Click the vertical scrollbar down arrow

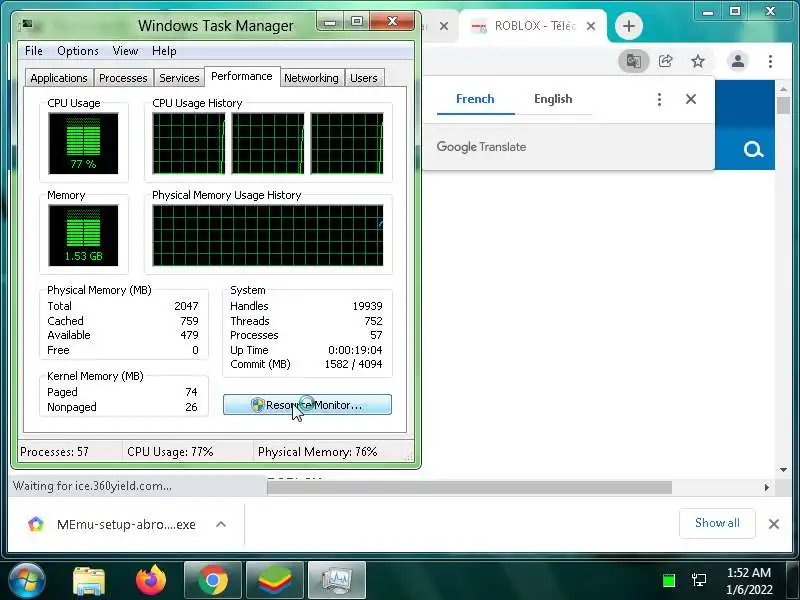pos(783,469)
